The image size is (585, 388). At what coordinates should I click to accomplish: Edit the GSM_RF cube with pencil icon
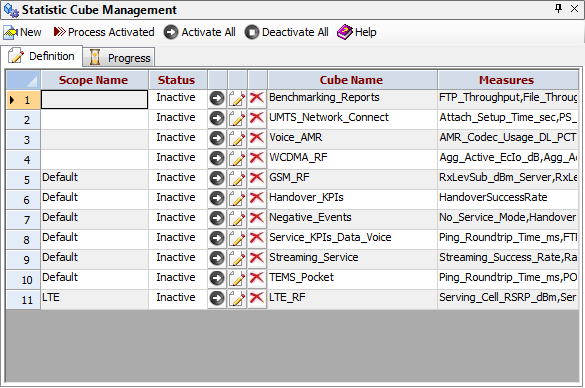pos(237,178)
